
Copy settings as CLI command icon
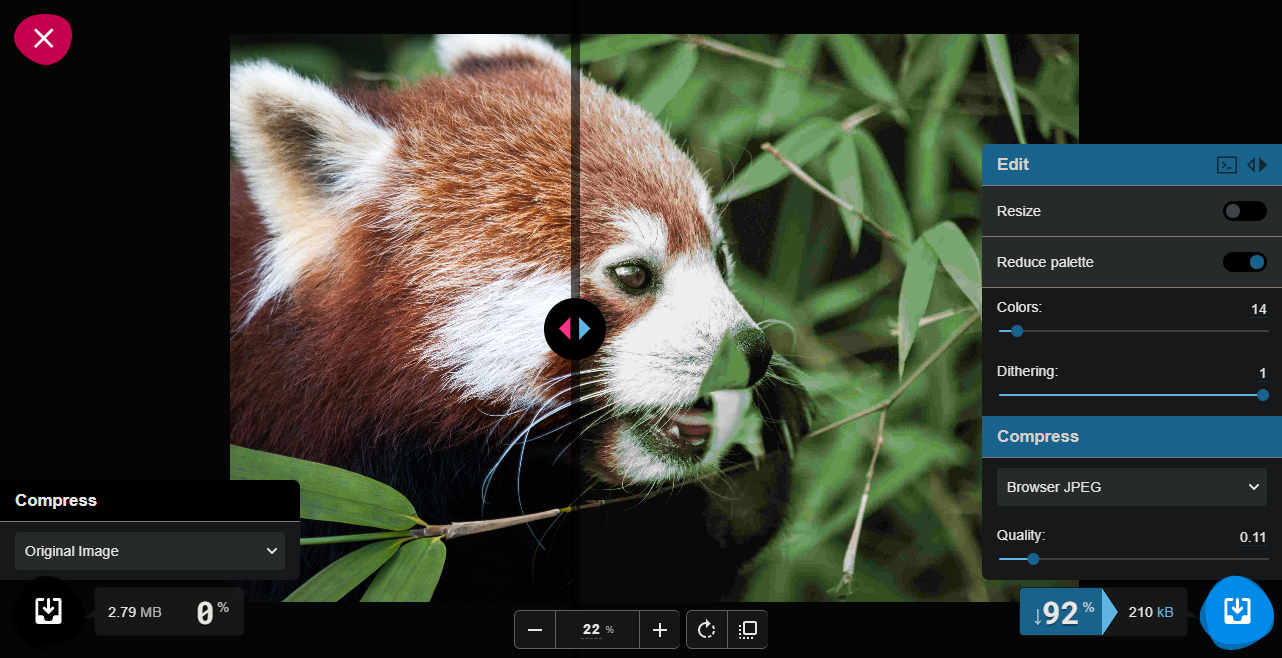[1227, 165]
